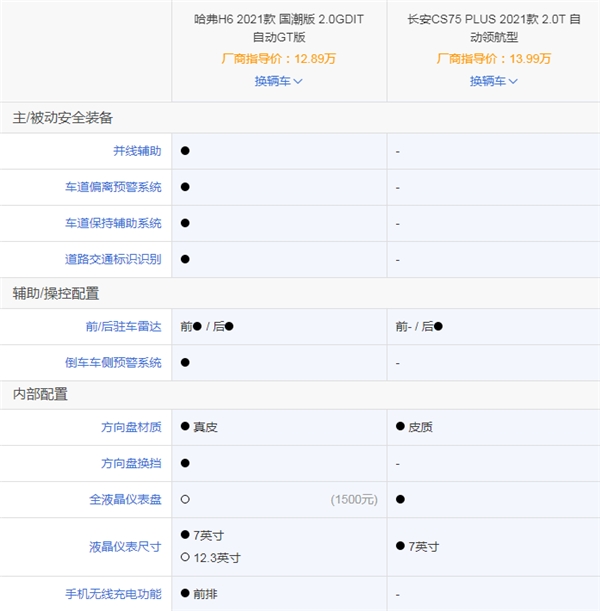Open 换辆车 dropdown for 哈弗H6
Screen dimensions: 600x611
pos(278,81)
